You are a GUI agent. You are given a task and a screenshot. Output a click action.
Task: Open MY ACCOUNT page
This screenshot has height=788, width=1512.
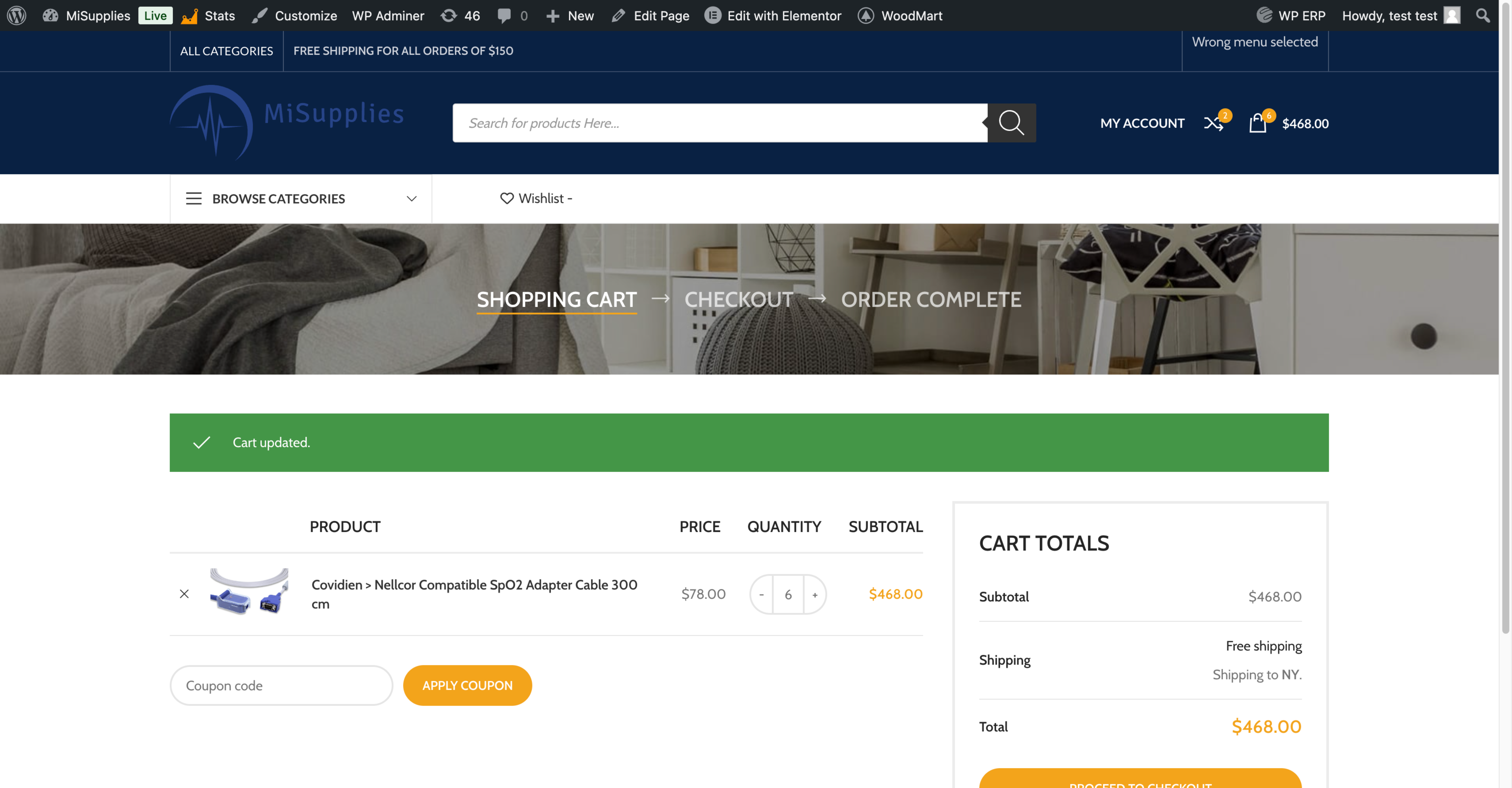tap(1142, 123)
